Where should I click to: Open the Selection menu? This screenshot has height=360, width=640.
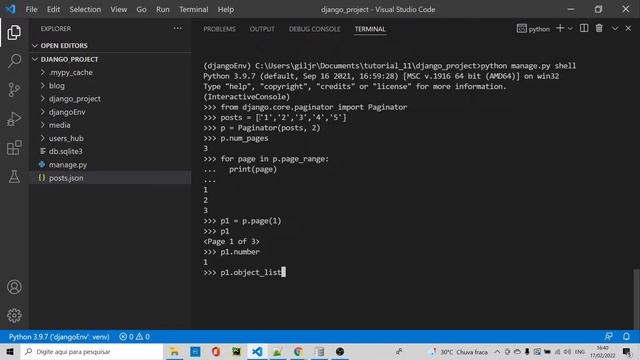click(85, 9)
